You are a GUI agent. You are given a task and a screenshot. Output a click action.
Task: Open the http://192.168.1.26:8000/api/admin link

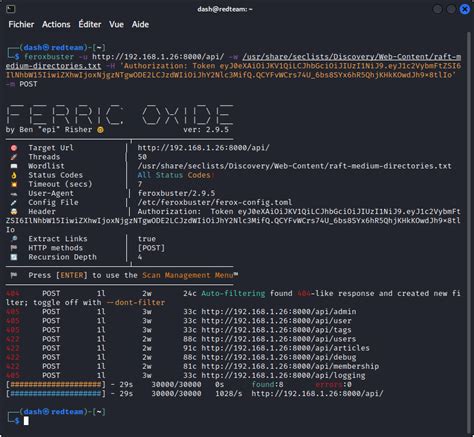coord(279,312)
